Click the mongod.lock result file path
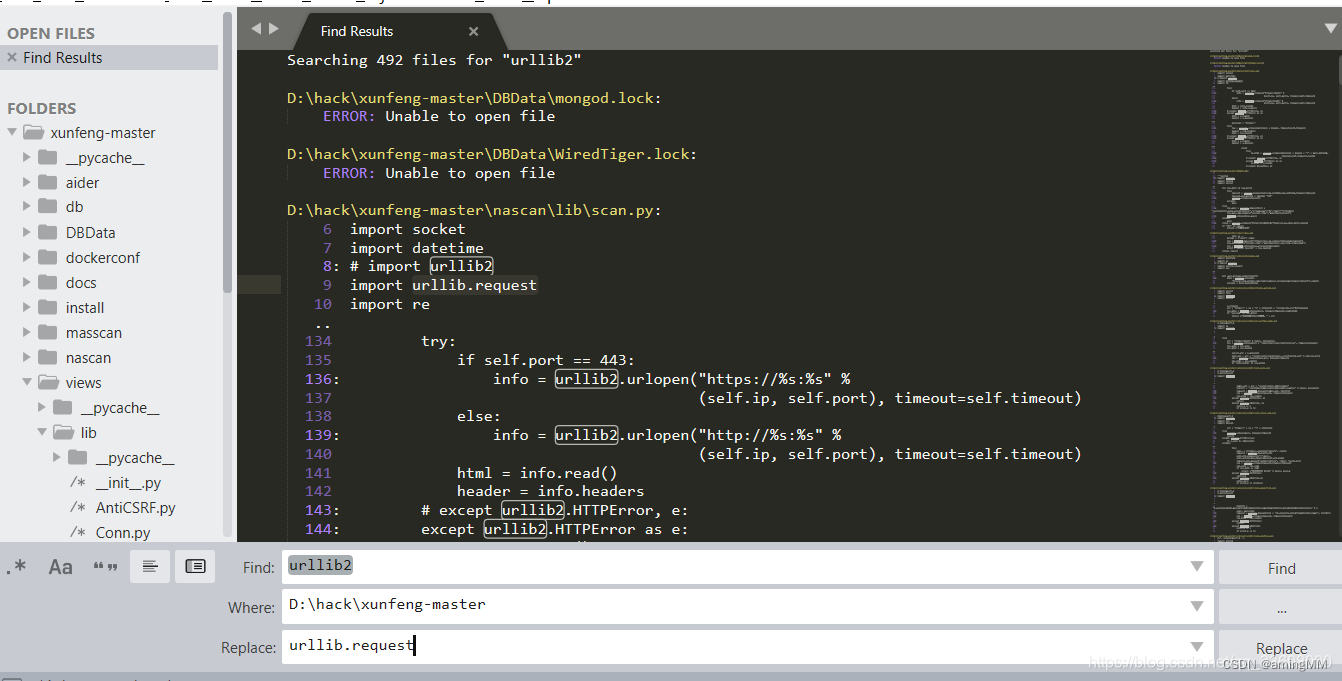Image resolution: width=1342 pixels, height=681 pixels. pyautogui.click(x=474, y=98)
